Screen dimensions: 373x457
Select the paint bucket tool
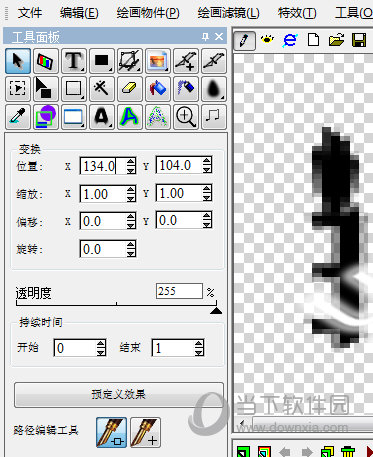(x=158, y=89)
